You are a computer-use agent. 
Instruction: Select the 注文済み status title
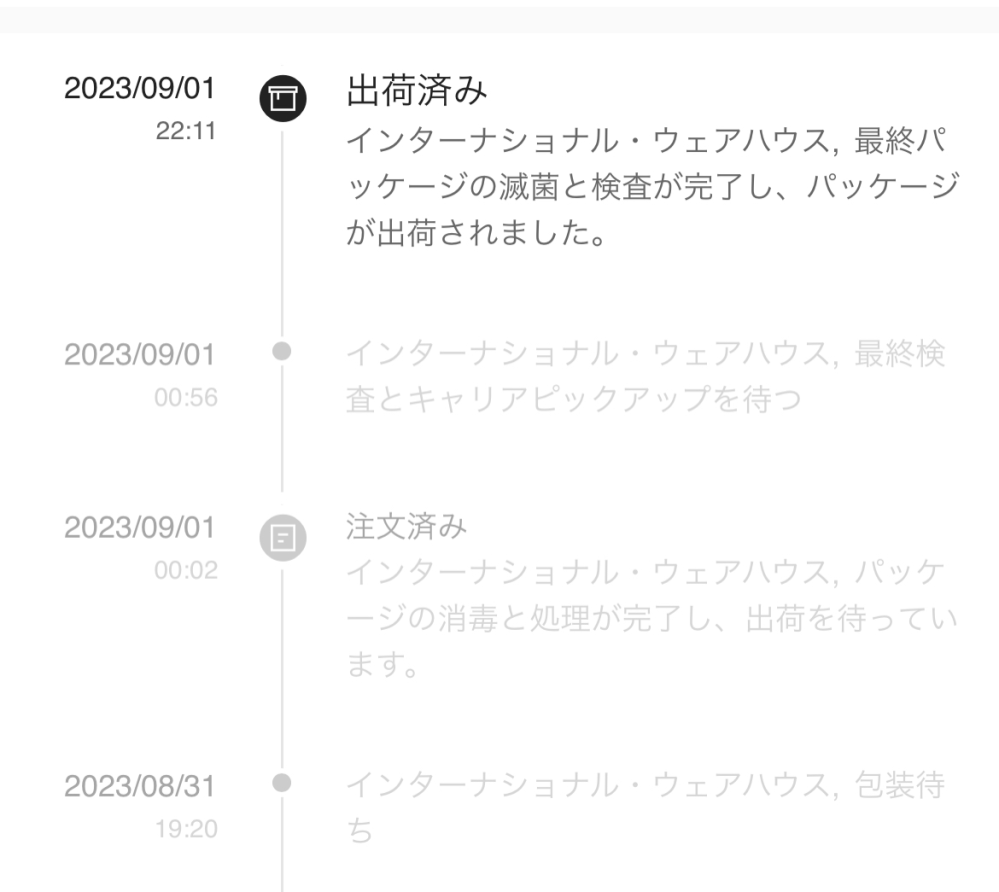click(x=406, y=527)
